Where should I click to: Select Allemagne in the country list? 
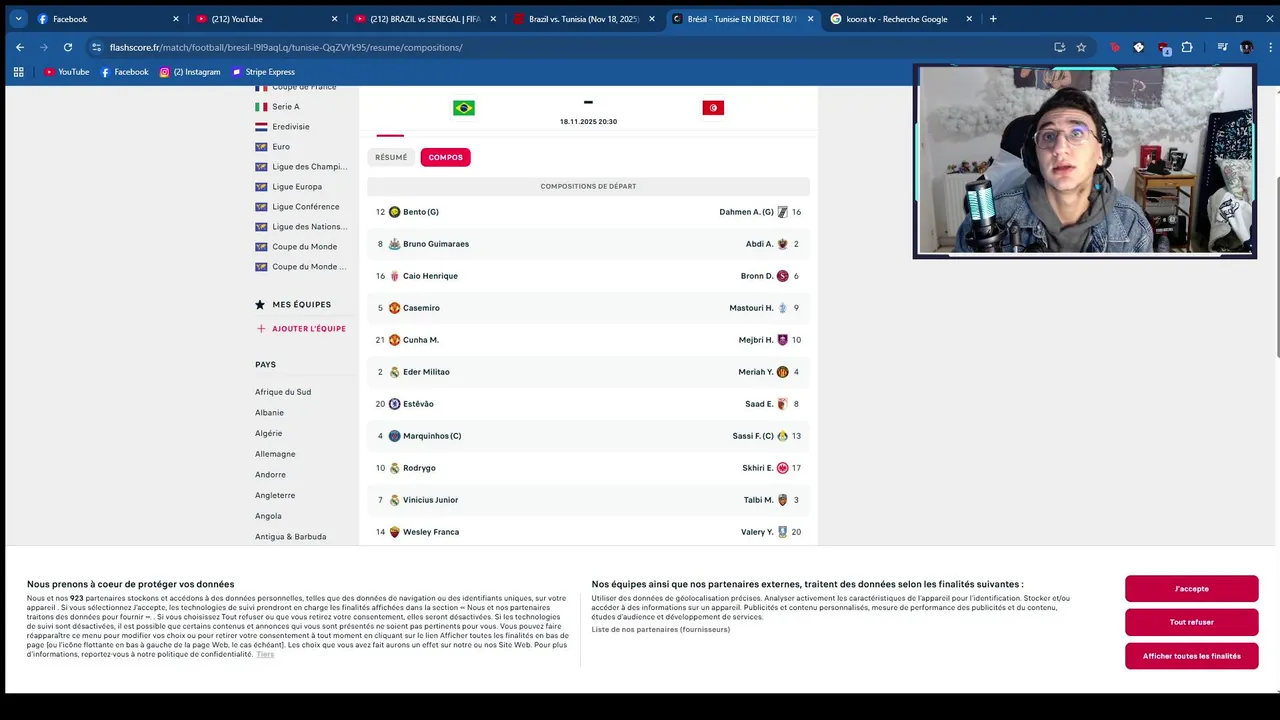(275, 454)
